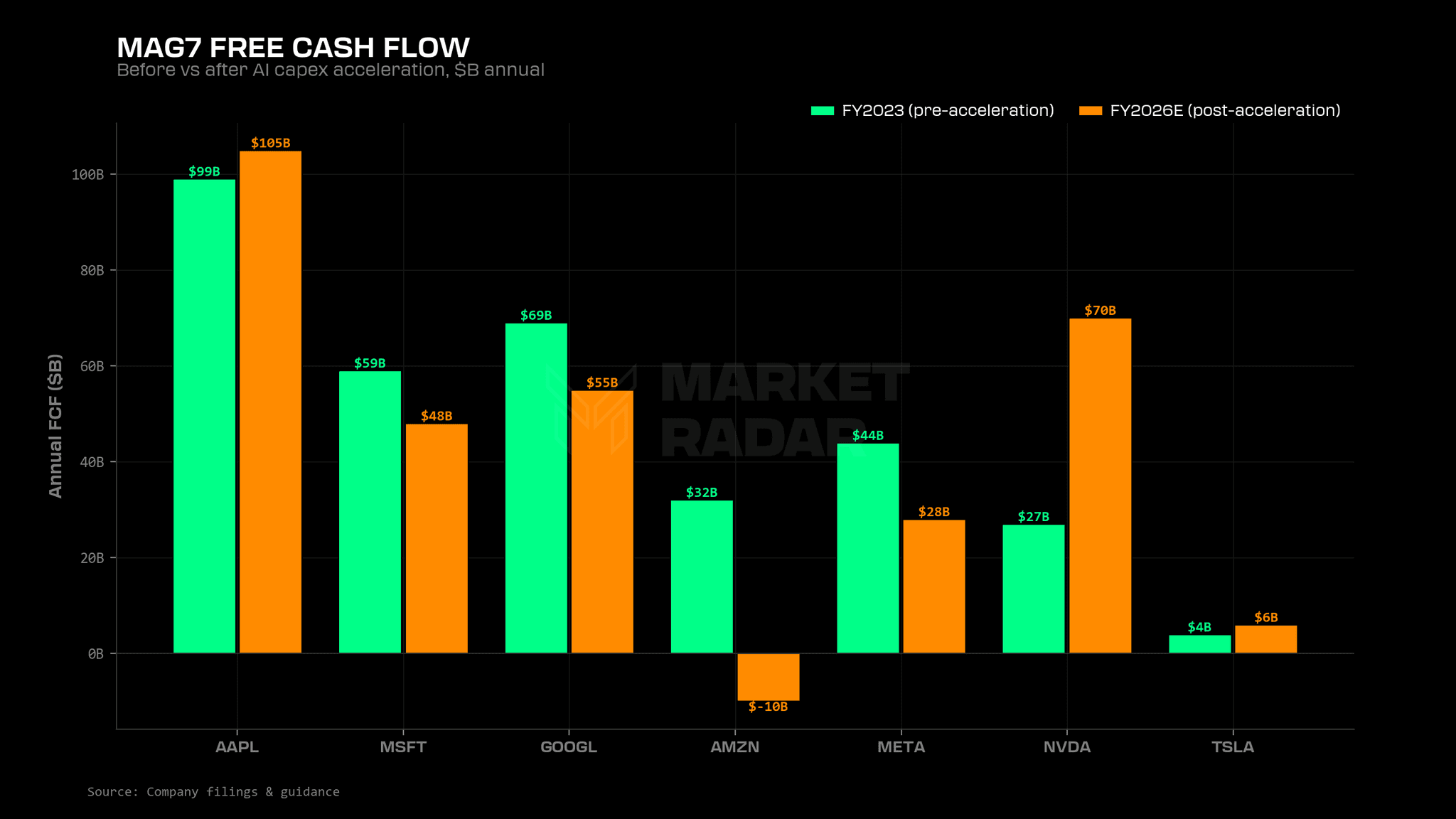Click the $6B data label
Image resolution: width=1456 pixels, height=819 pixels.
click(1266, 617)
